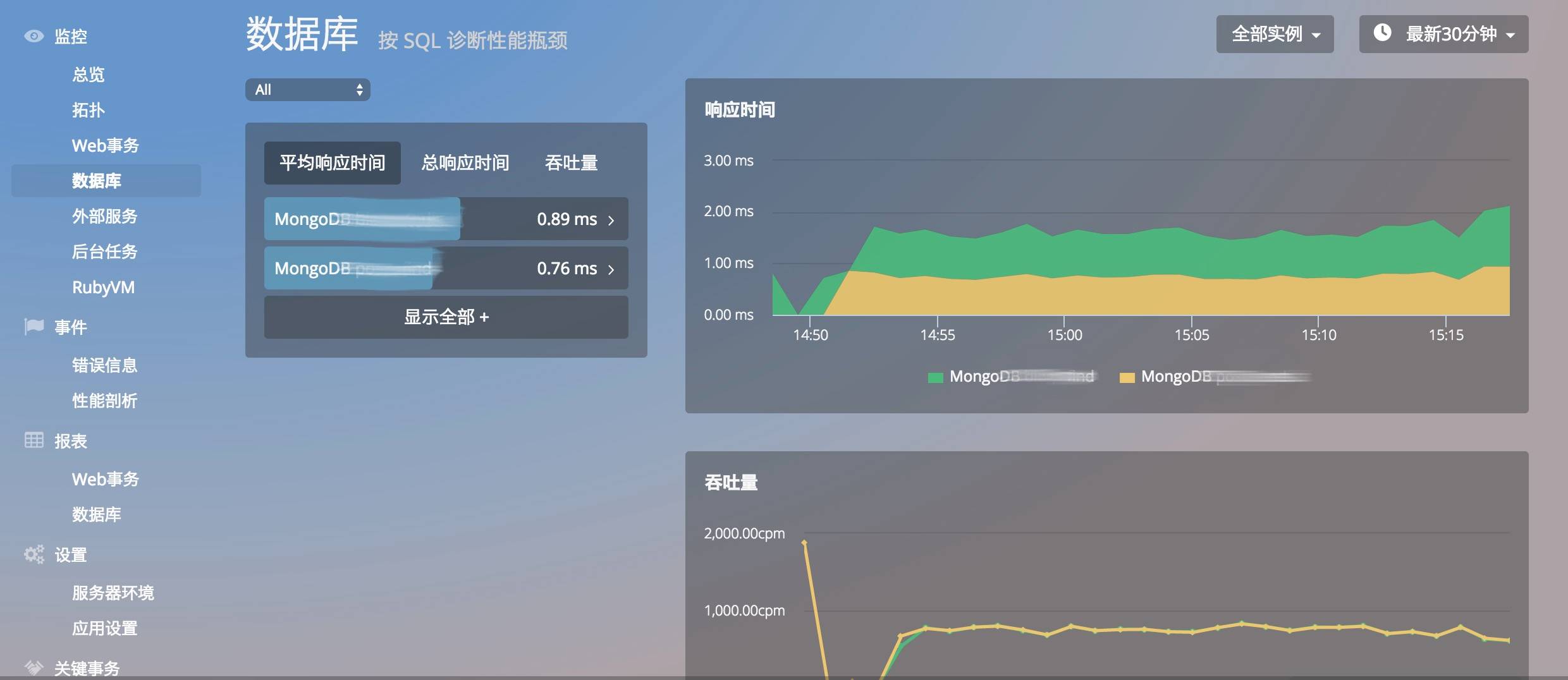This screenshot has height=680, width=1568.
Task: Click the clock icon in time range button
Action: (1383, 32)
